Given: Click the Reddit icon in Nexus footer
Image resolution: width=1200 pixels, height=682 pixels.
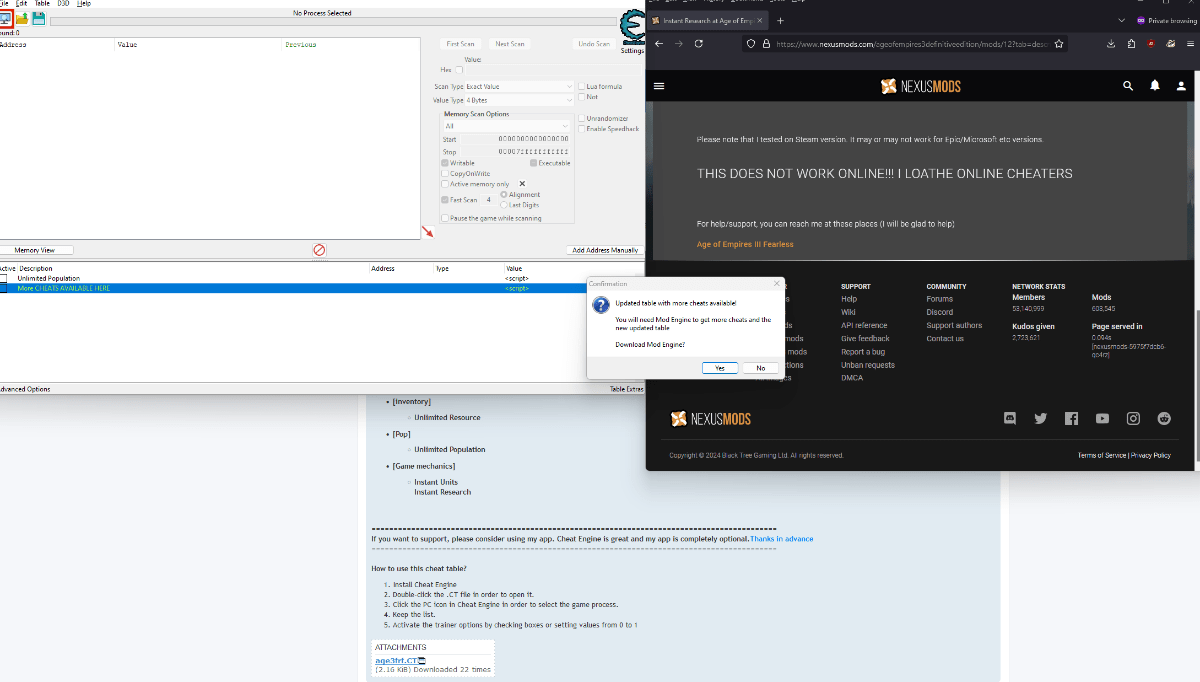Looking at the screenshot, I should pos(1164,419).
